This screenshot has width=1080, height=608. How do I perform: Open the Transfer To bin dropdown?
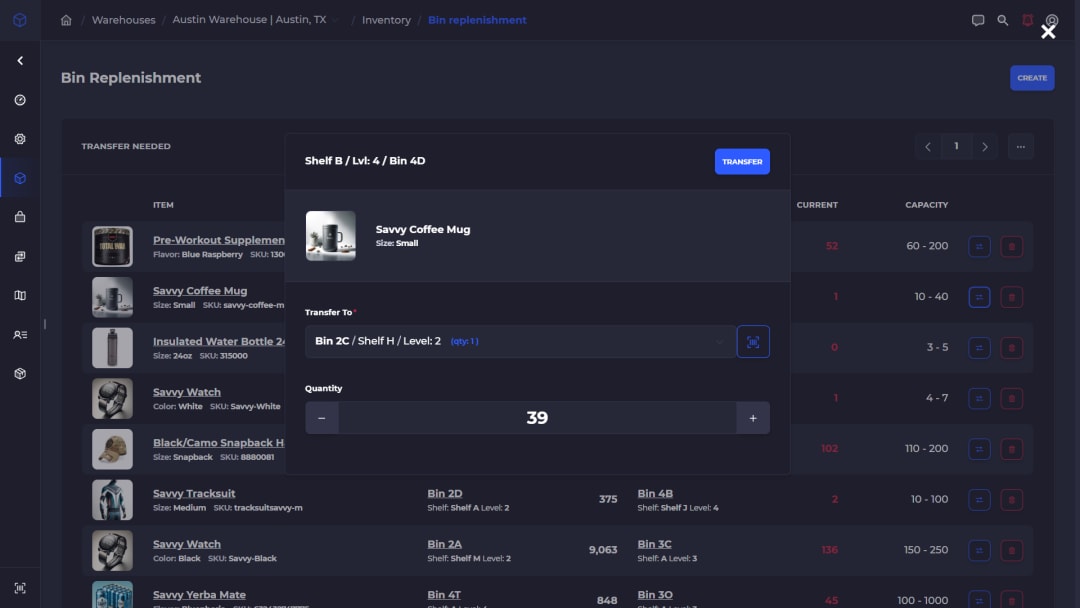click(520, 342)
